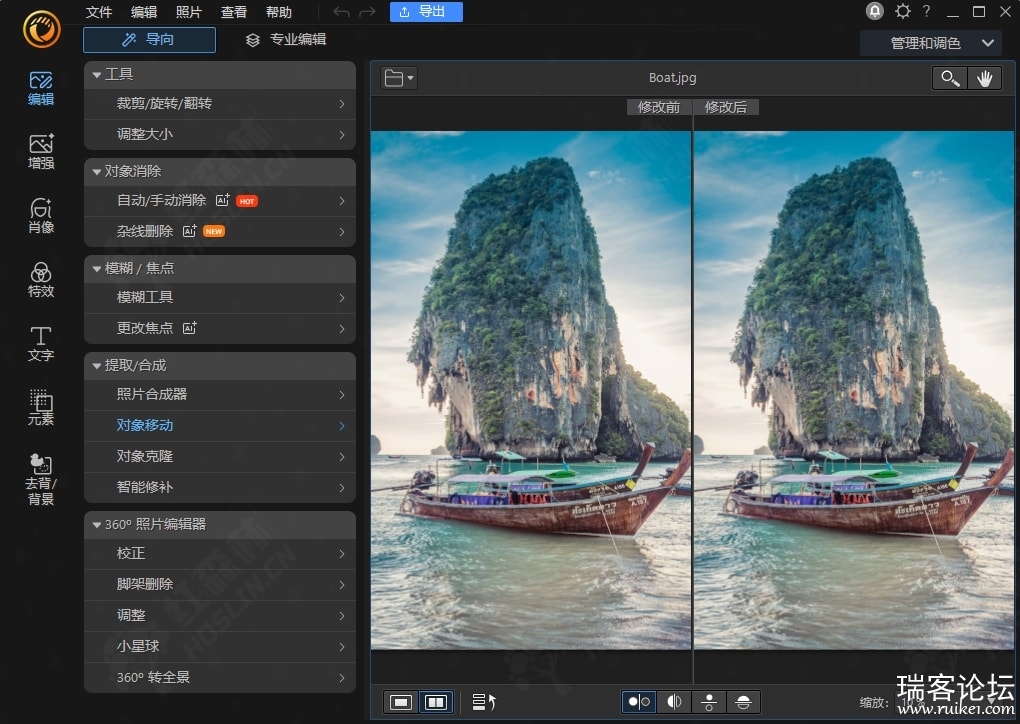Open 自动/手动消除 tool

(220, 201)
